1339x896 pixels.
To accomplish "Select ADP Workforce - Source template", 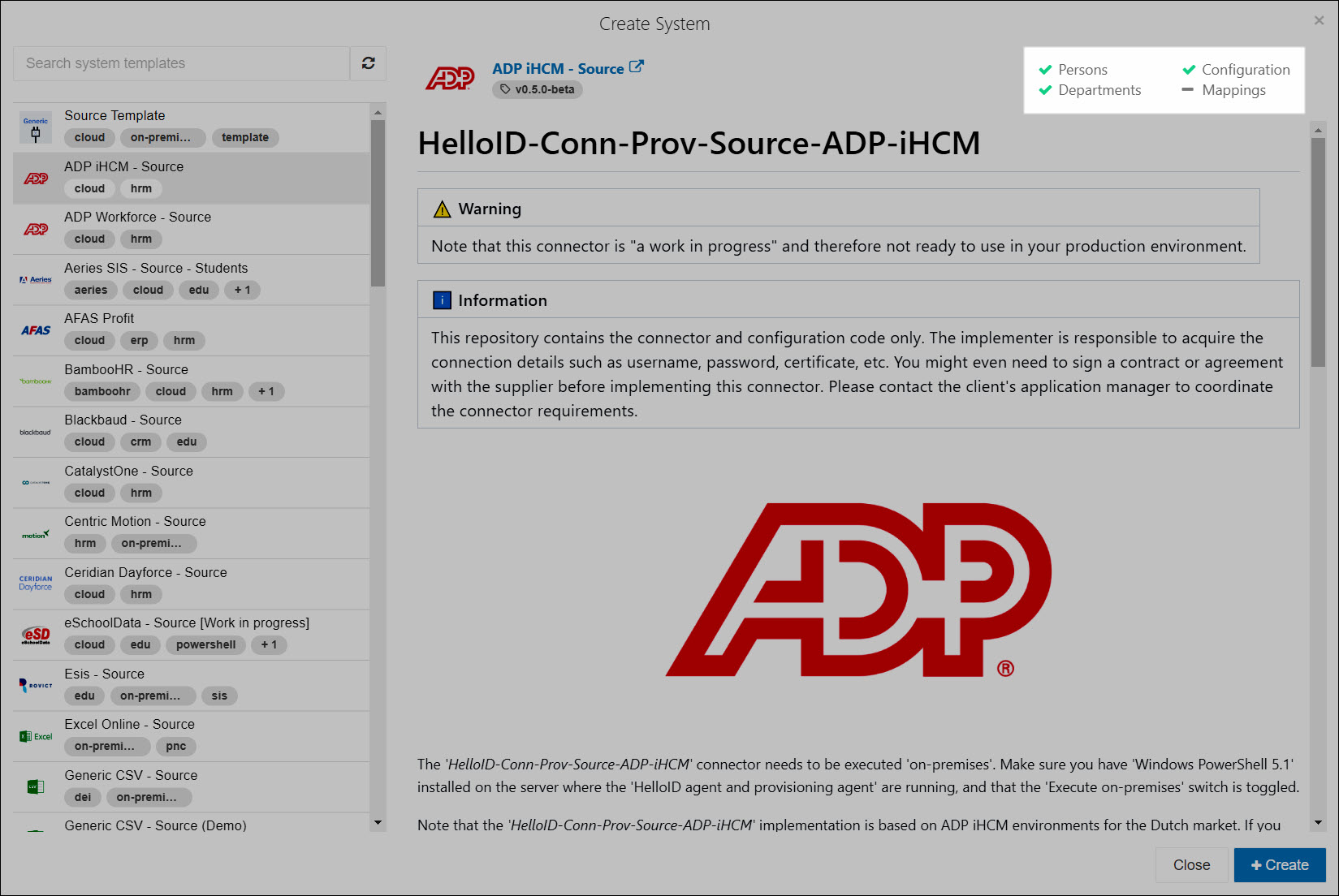I will point(191,229).
